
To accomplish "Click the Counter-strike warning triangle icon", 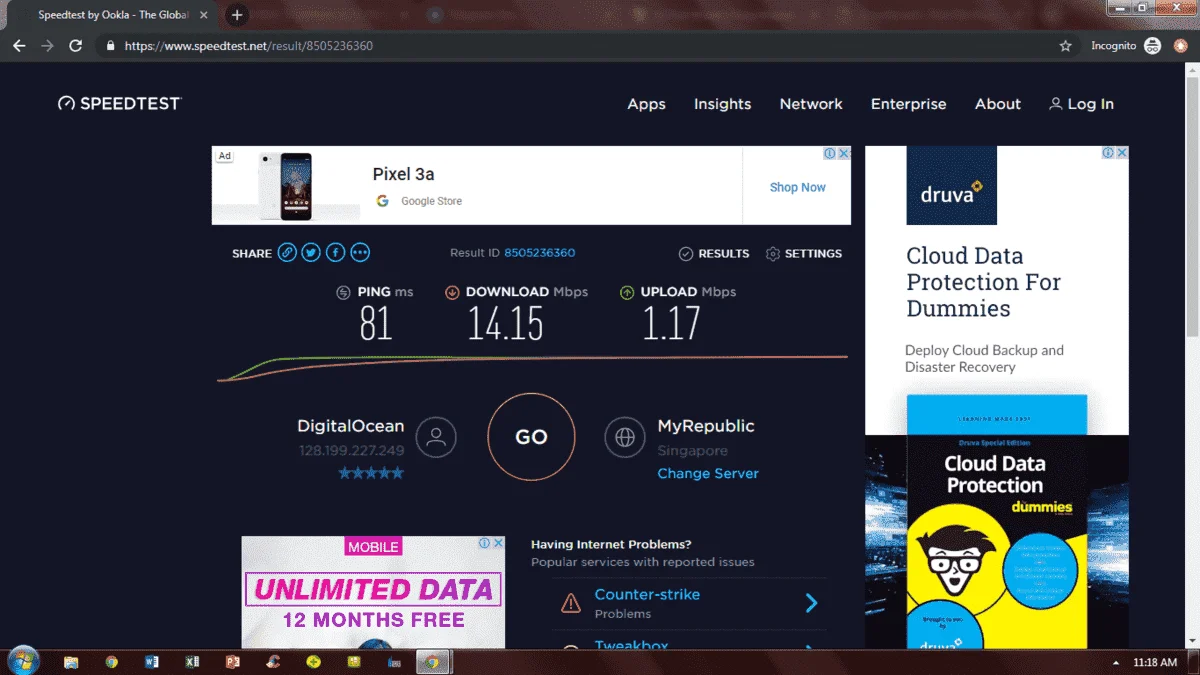I will [570, 603].
